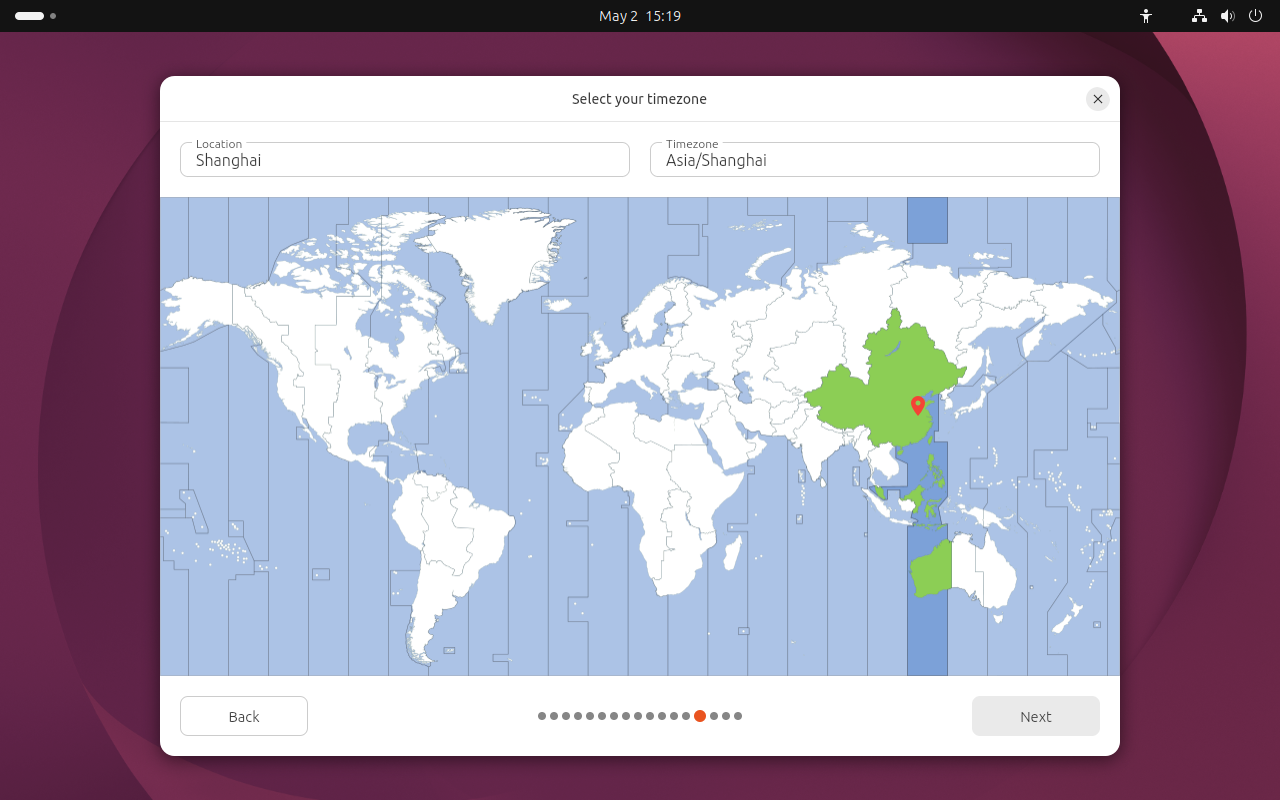Continue with the Next button

(x=1036, y=716)
